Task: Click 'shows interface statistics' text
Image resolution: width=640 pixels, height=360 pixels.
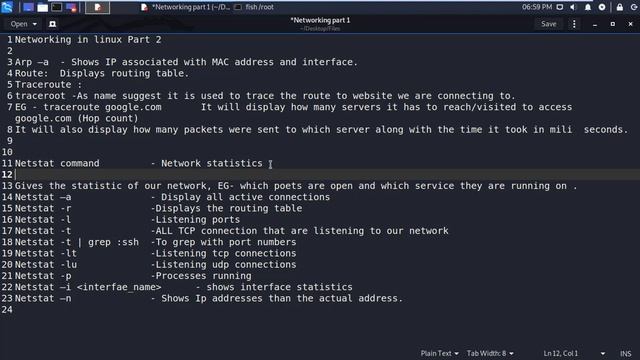Action: (x=279, y=287)
